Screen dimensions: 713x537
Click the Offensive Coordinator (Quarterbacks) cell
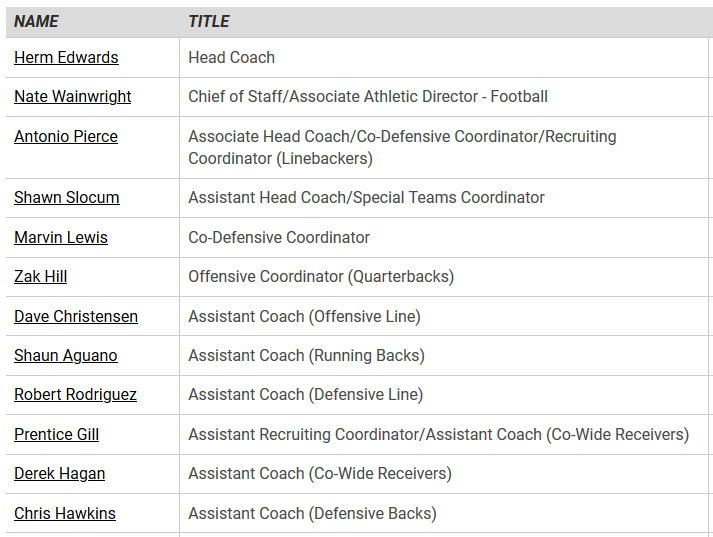(321, 277)
